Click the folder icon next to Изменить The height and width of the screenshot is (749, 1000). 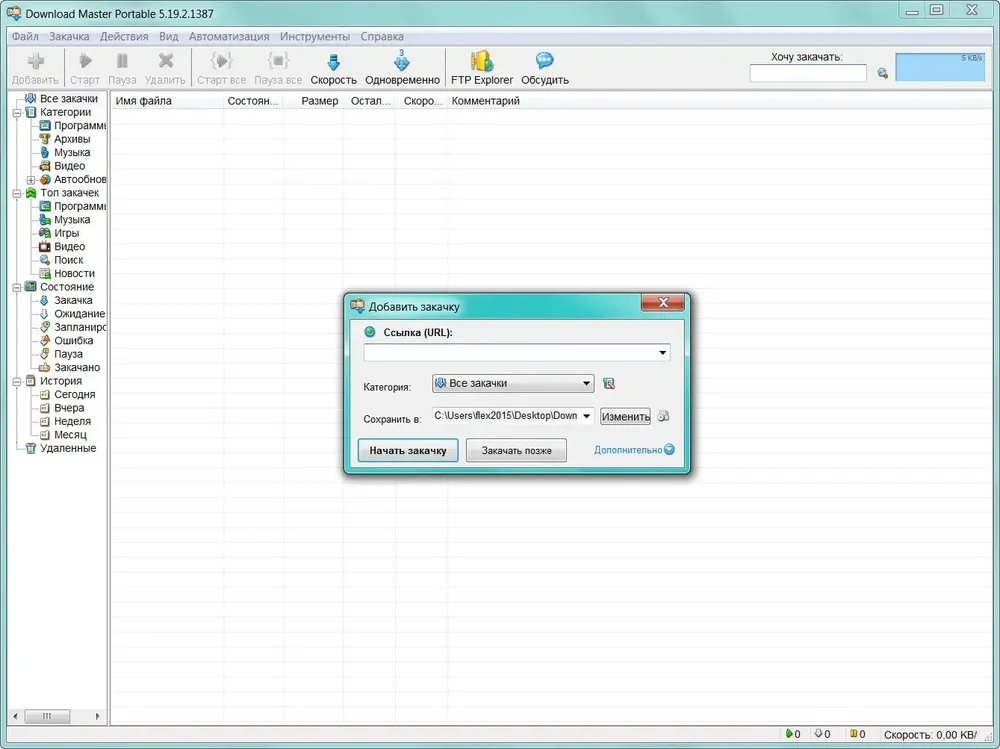tap(663, 416)
